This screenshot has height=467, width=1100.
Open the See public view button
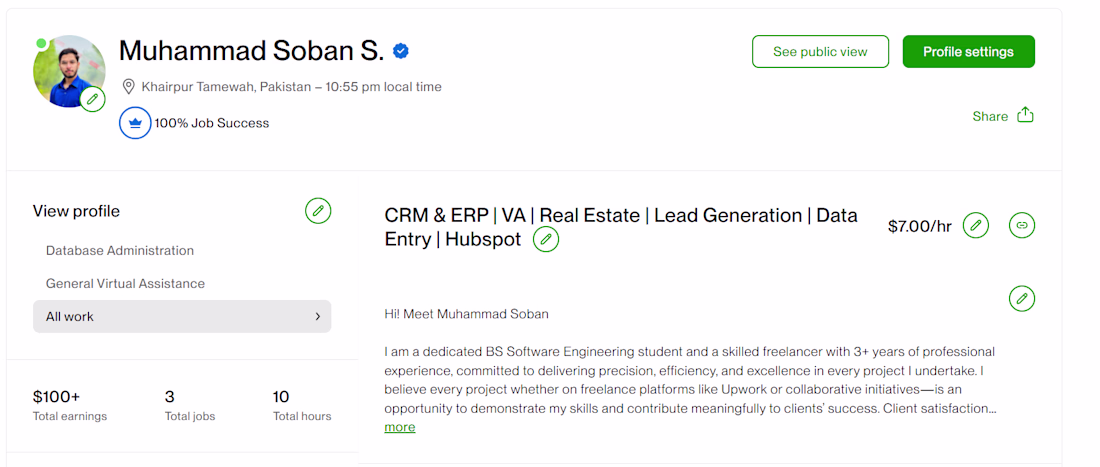[x=820, y=52]
